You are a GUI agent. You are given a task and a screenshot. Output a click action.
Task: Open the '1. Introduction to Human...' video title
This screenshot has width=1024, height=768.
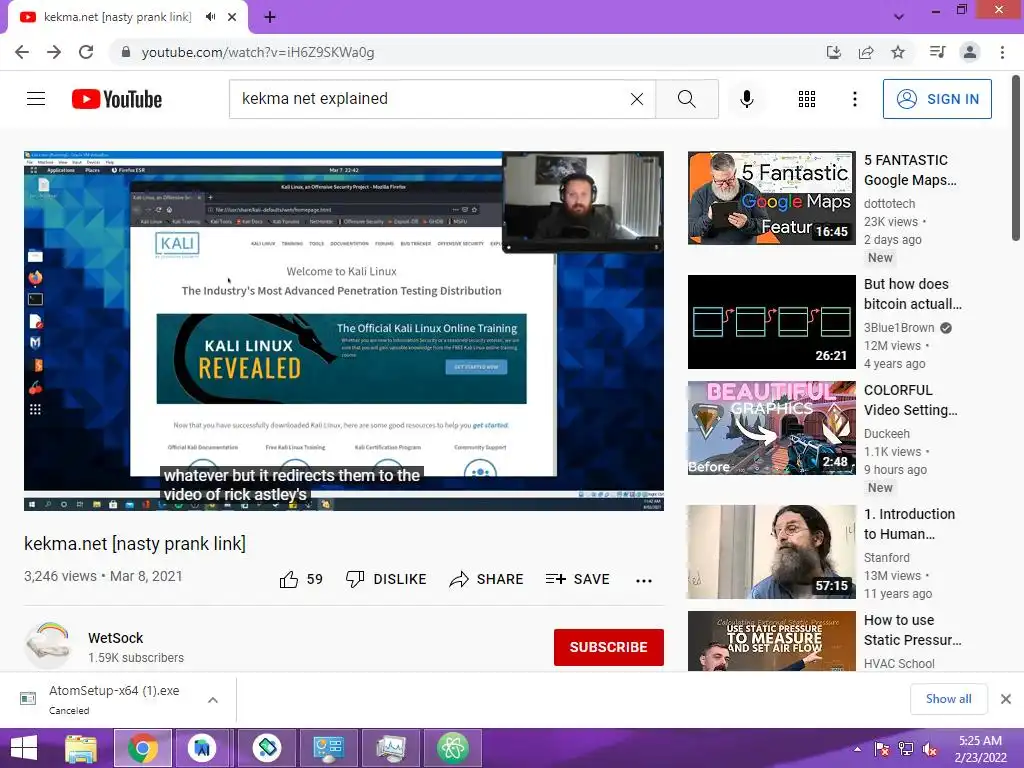tap(909, 524)
